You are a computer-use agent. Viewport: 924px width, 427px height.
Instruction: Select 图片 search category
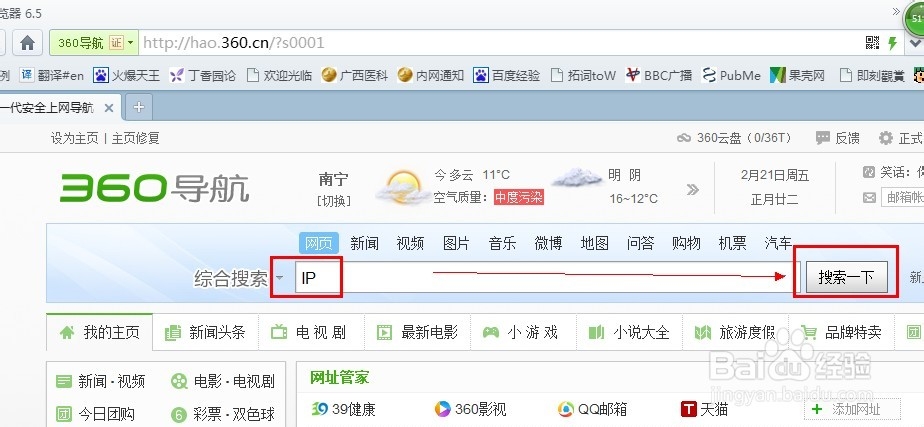tap(456, 243)
